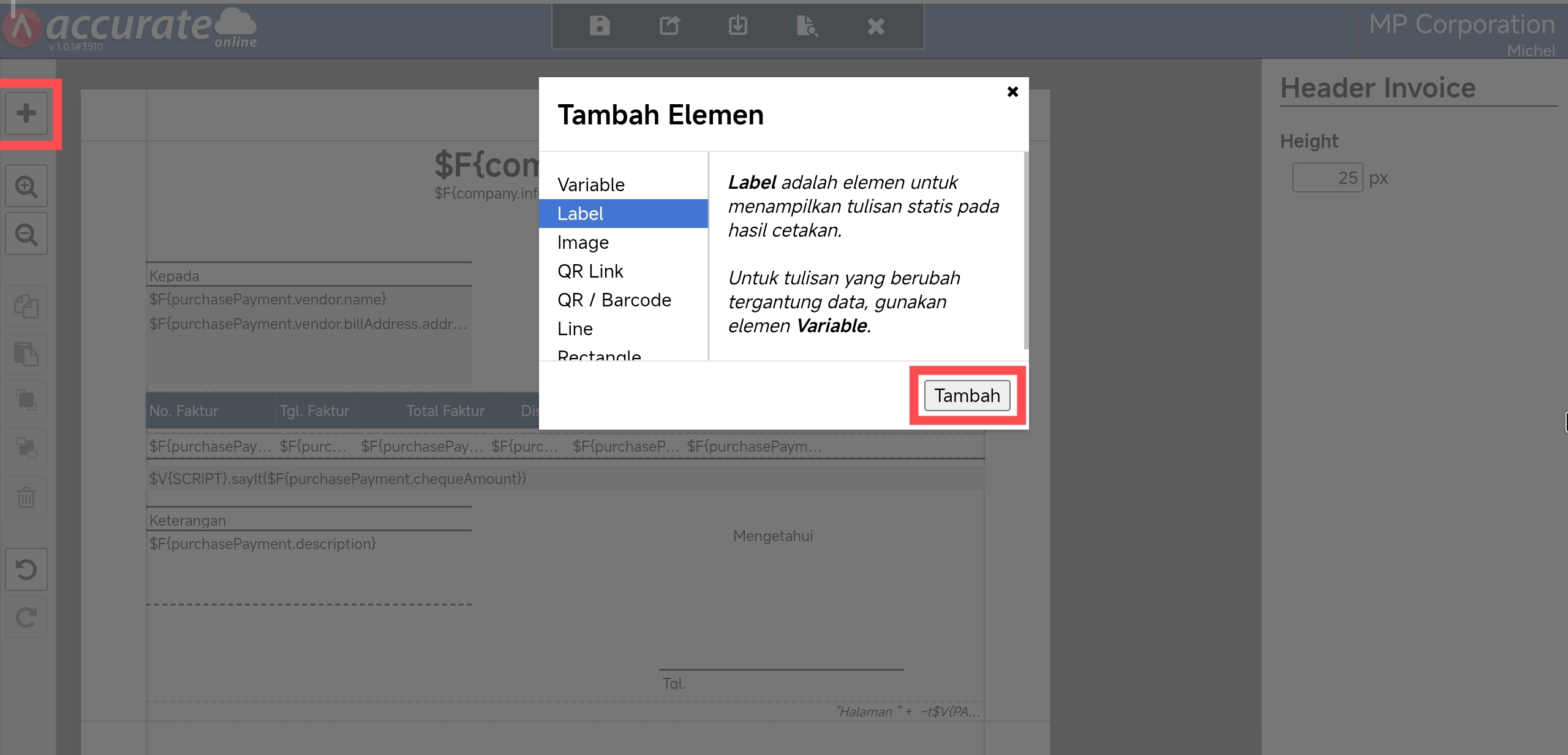This screenshot has height=755, width=1568.
Task: Click the import download icon in toolbar
Action: 737,26
